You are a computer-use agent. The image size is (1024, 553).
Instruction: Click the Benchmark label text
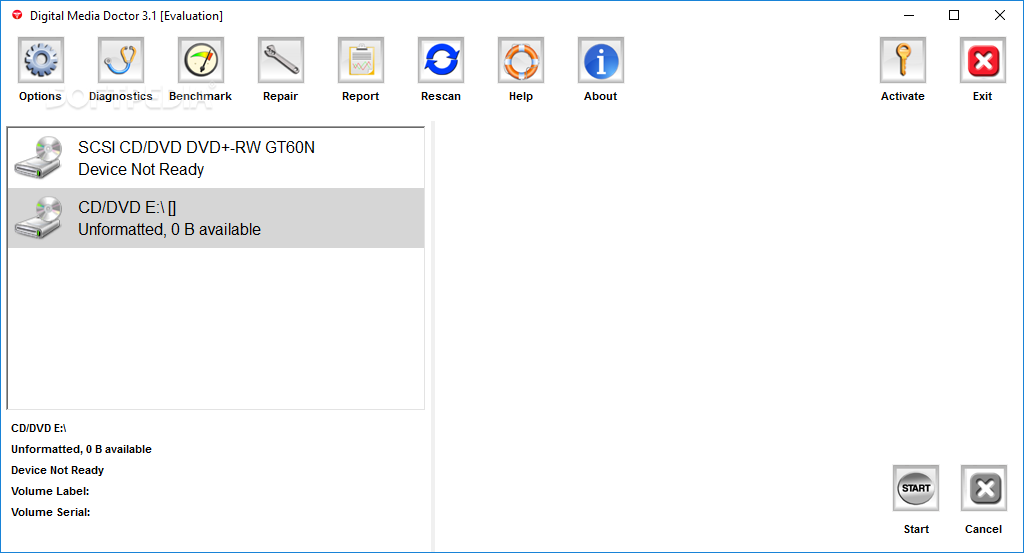pos(200,96)
